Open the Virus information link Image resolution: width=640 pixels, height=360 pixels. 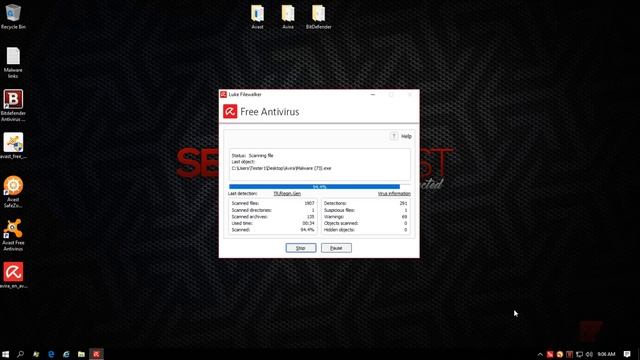tap(394, 193)
